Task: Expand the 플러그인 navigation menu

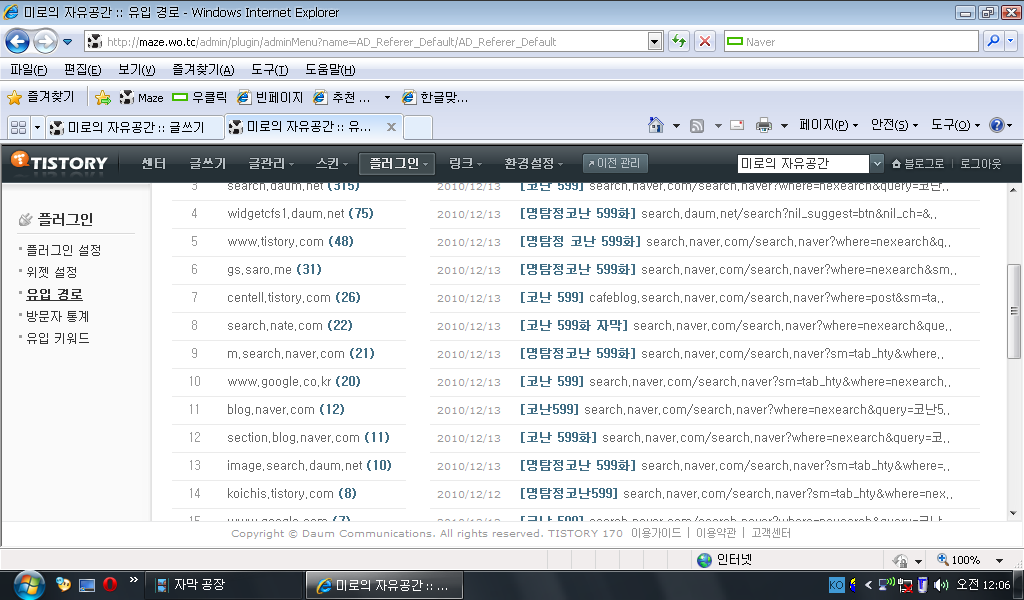Action: [x=396, y=163]
